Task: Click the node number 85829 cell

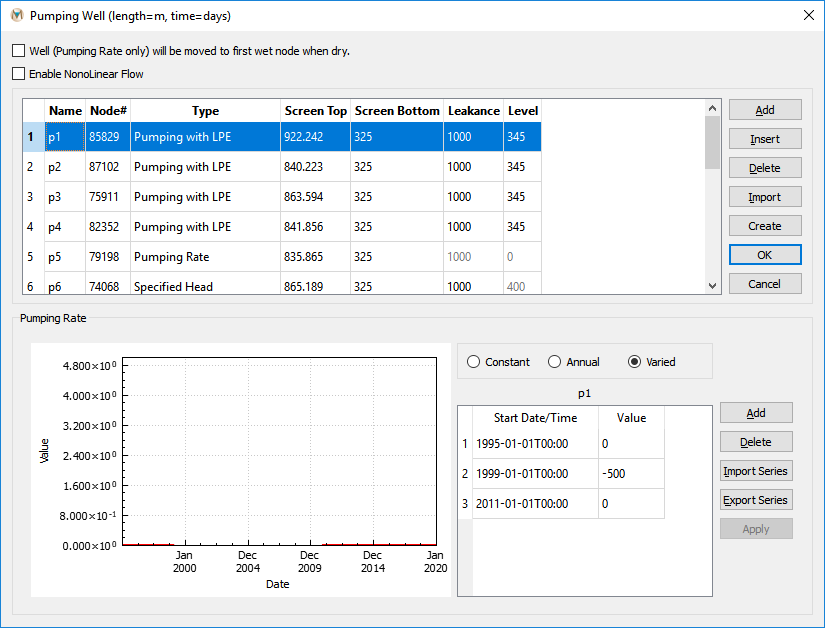Action: [108, 137]
